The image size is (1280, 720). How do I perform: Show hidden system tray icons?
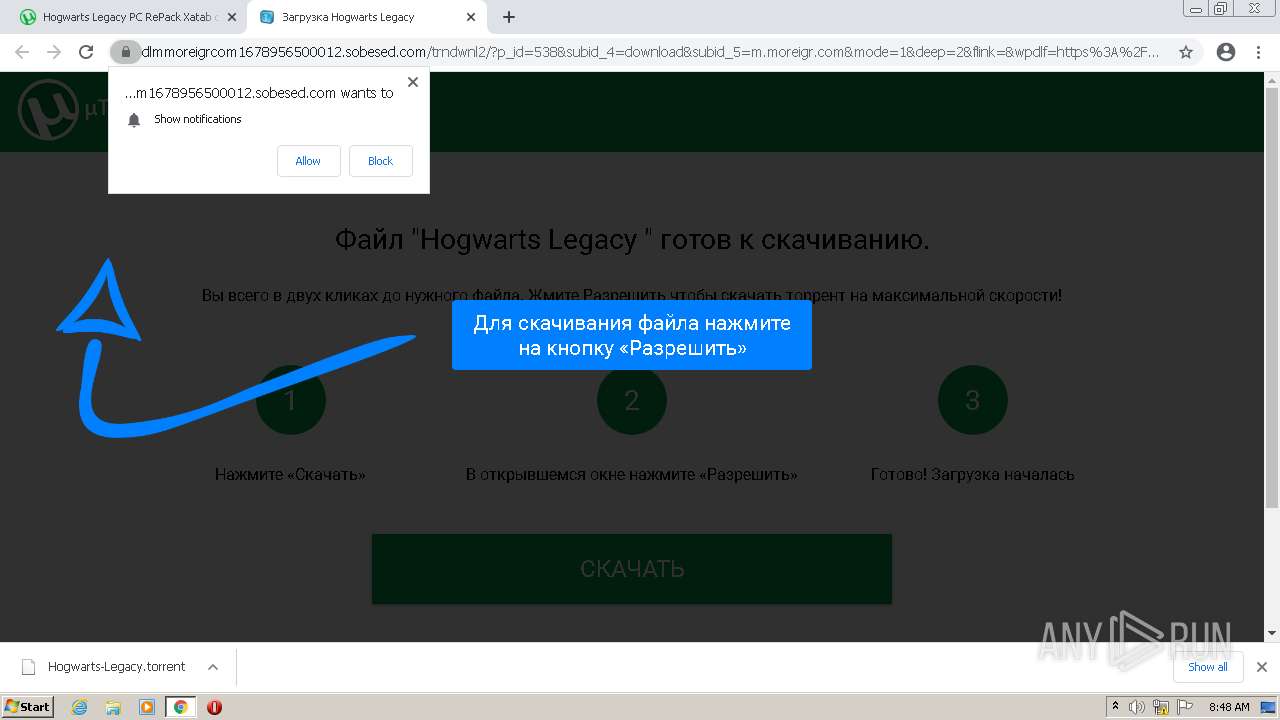pos(1115,707)
